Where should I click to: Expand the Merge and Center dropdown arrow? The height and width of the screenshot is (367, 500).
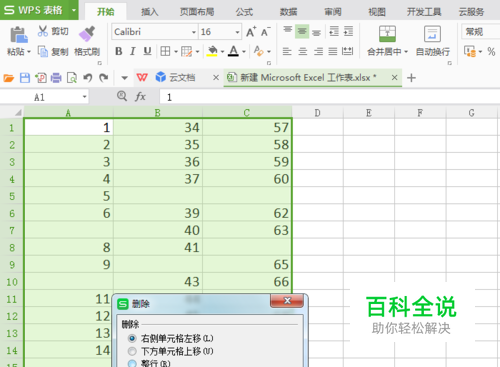tap(406, 52)
